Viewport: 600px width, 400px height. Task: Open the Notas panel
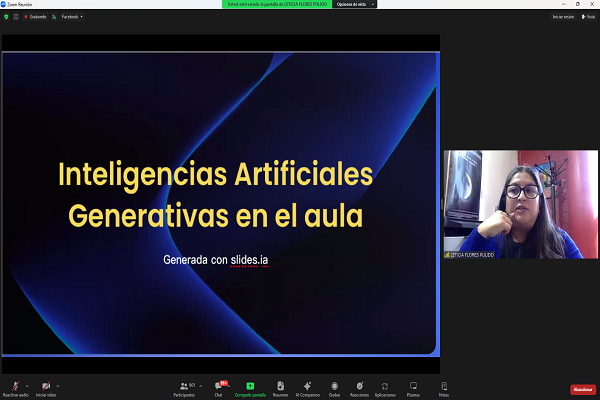click(444, 386)
